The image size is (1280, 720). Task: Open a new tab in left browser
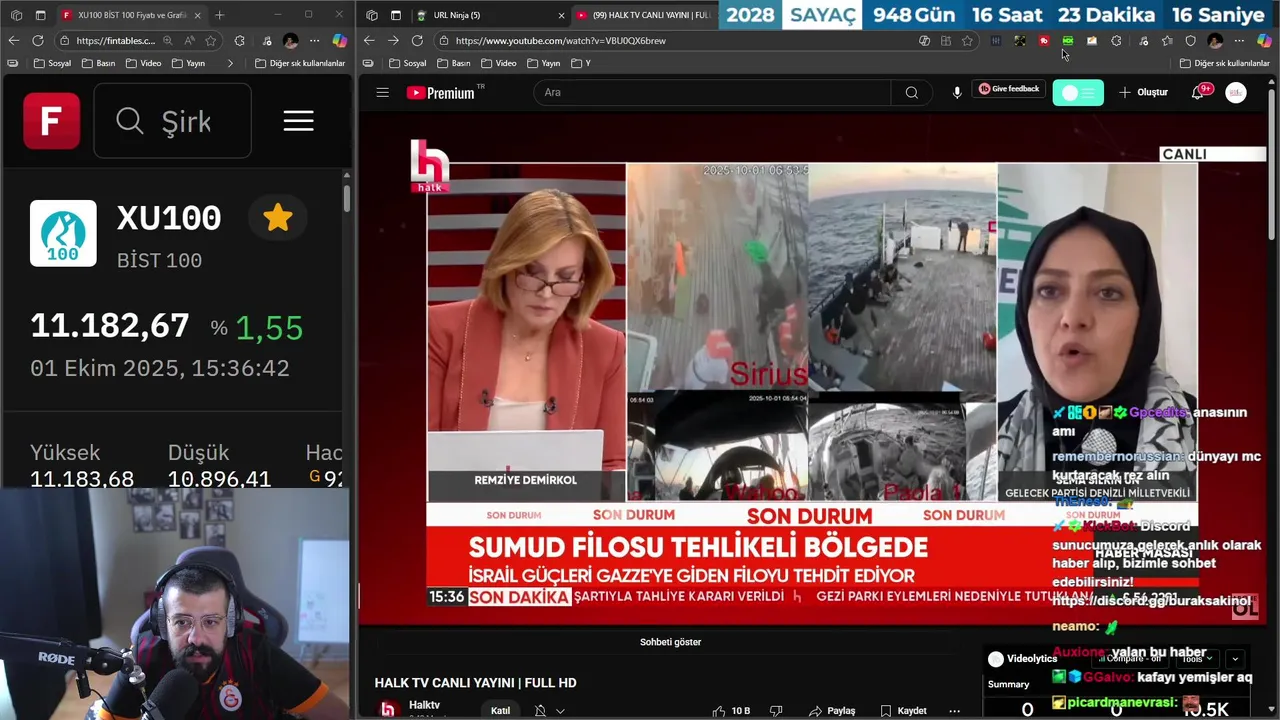(219, 15)
